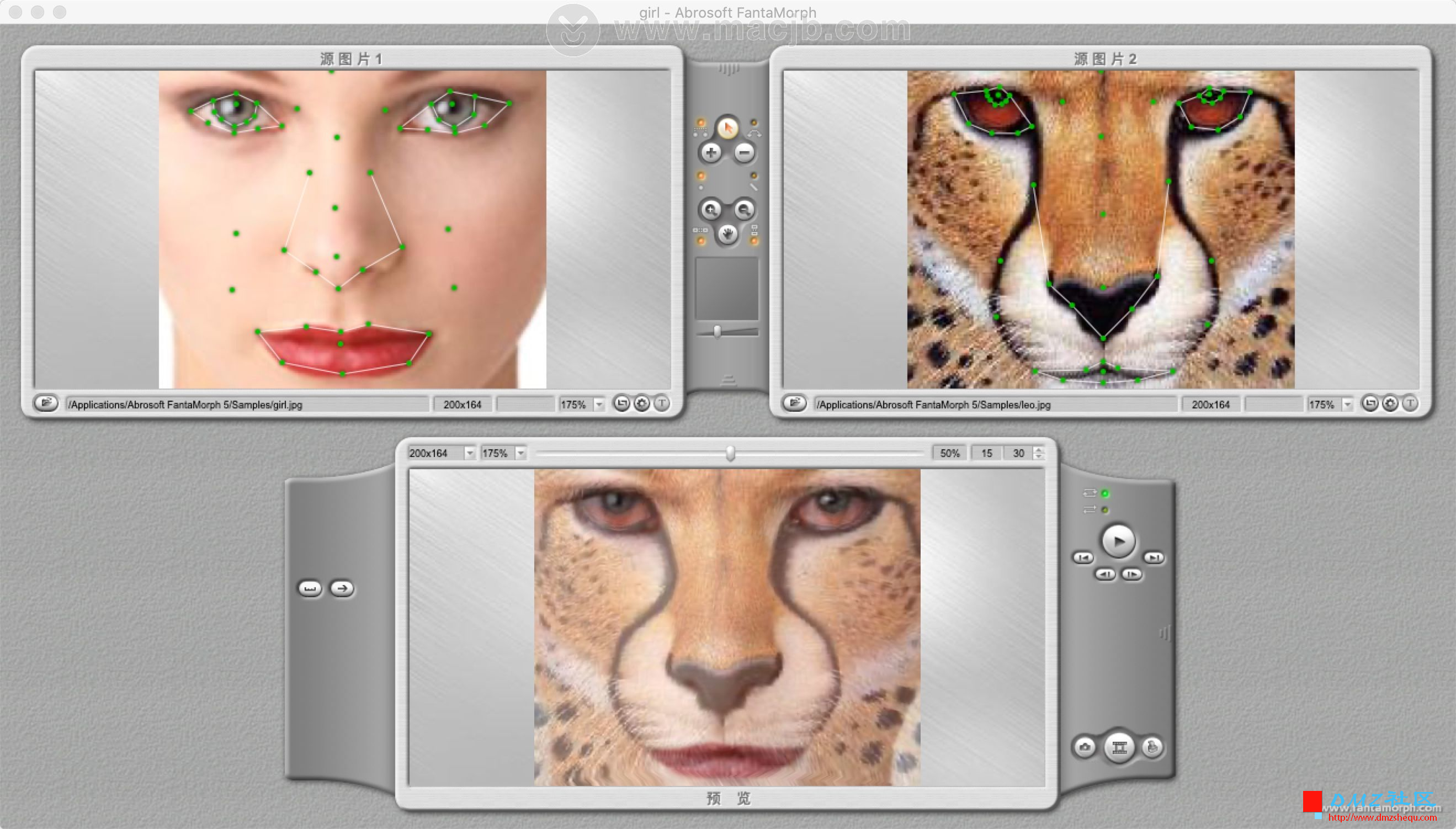This screenshot has height=829, width=1456.
Task: Click the grip handle atop center tool panel
Action: [728, 70]
